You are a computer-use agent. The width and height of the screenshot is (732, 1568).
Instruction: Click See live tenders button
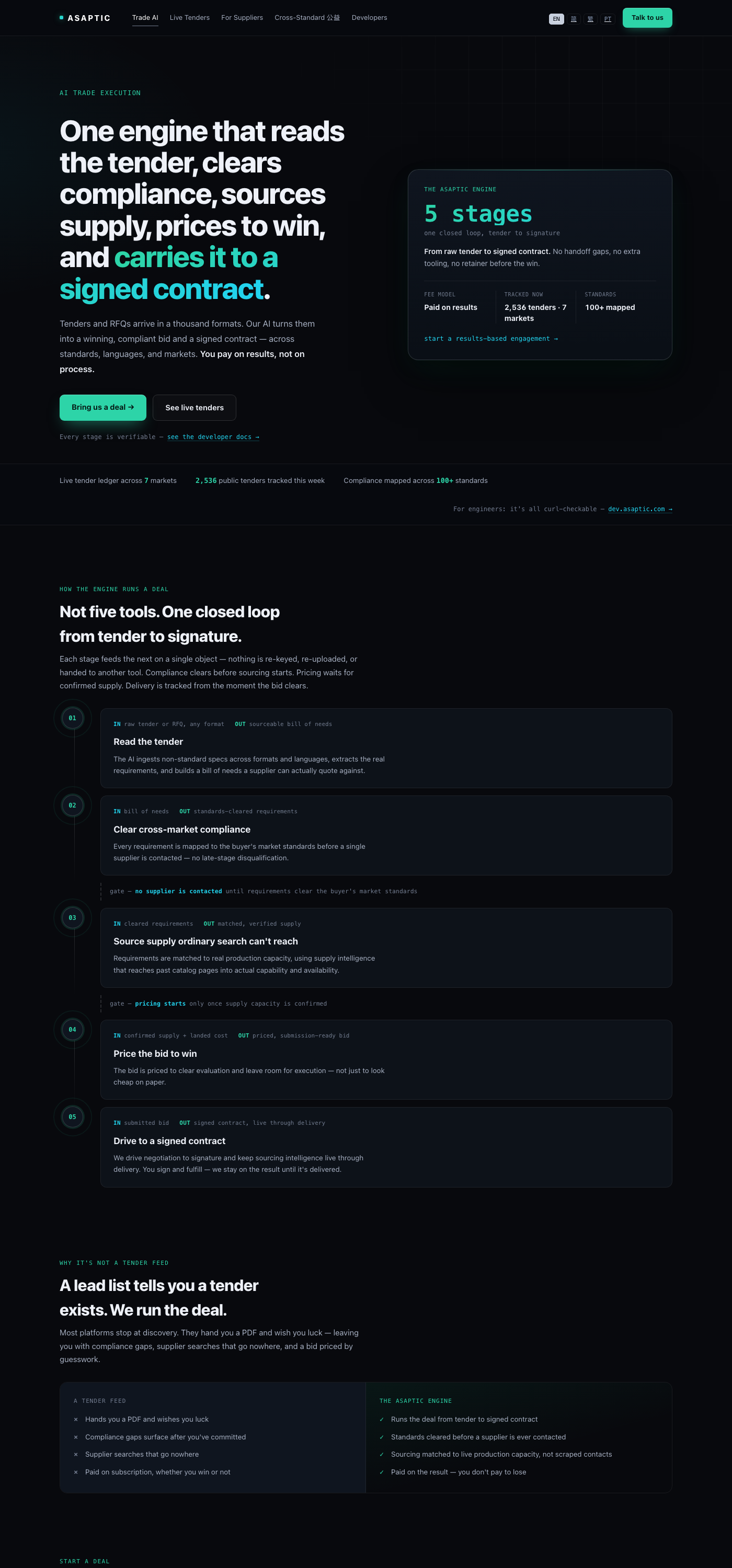coord(195,407)
